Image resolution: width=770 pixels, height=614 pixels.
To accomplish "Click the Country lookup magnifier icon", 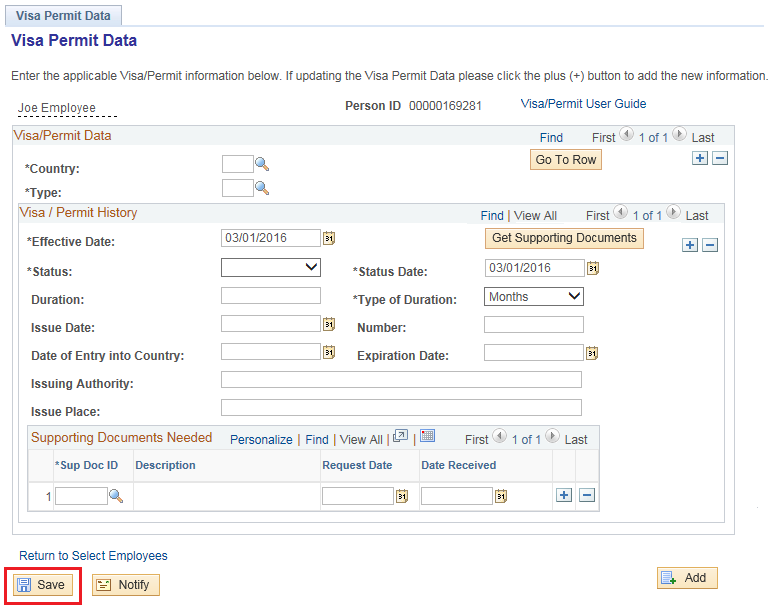I will (x=262, y=165).
